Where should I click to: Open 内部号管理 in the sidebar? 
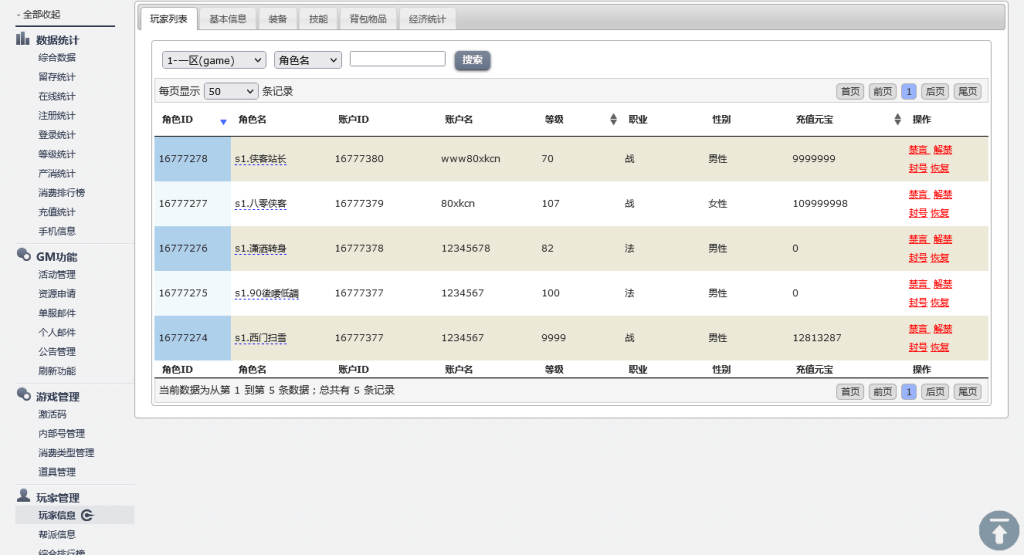[61, 434]
